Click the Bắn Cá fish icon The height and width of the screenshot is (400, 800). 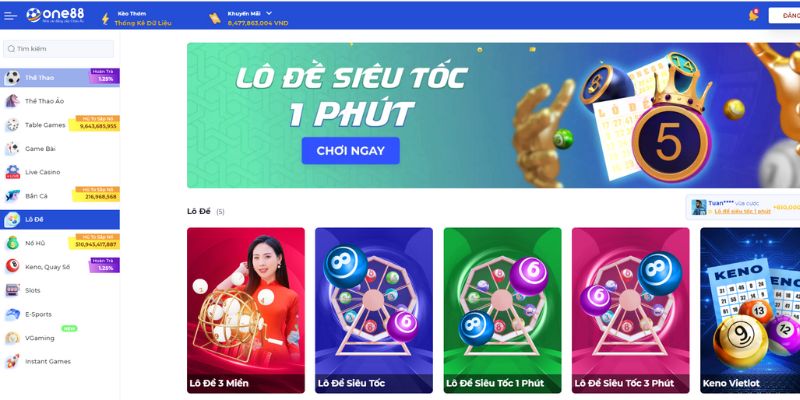pos(12,196)
